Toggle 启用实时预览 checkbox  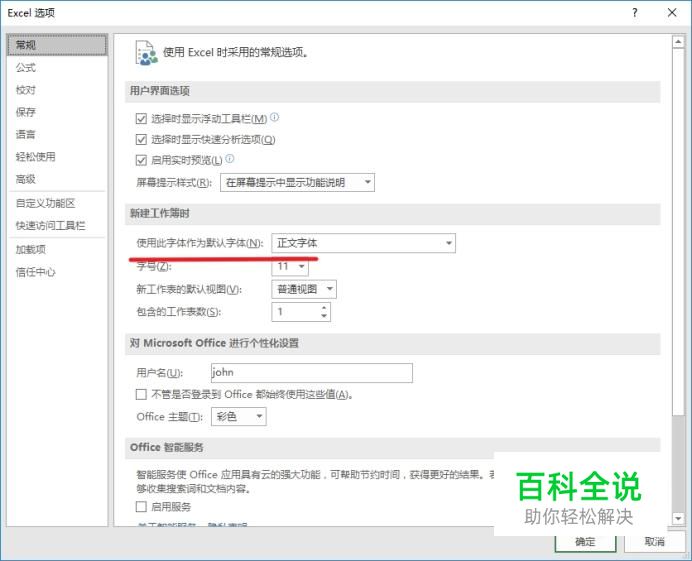(x=141, y=160)
